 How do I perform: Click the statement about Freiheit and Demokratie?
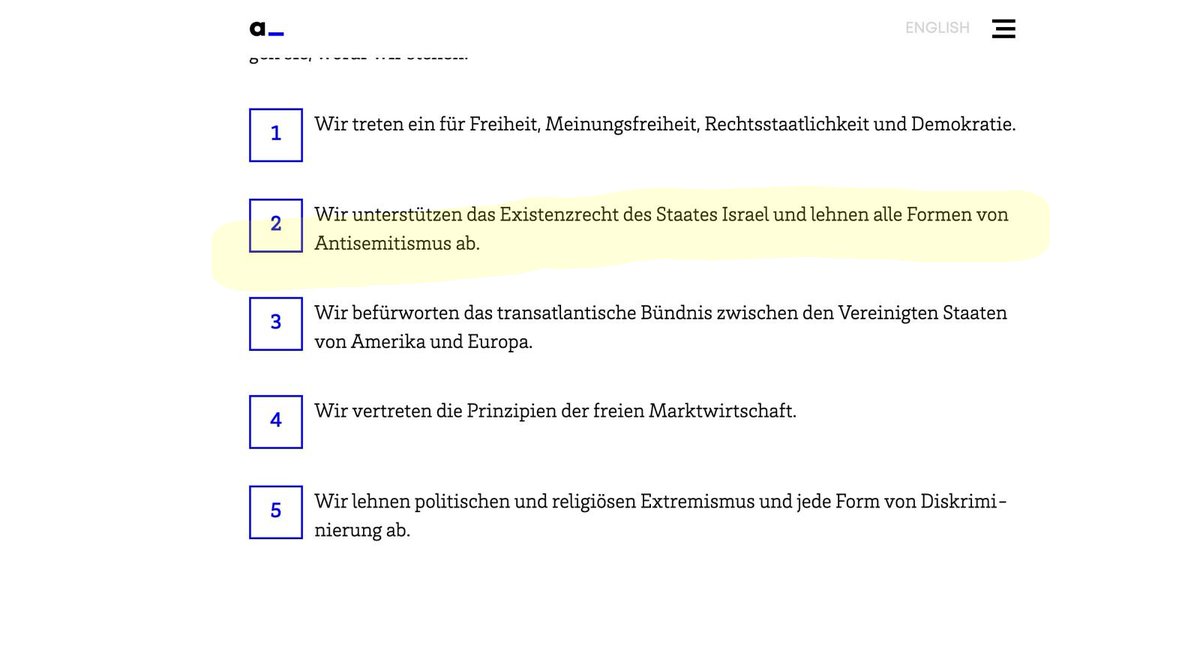(x=665, y=124)
